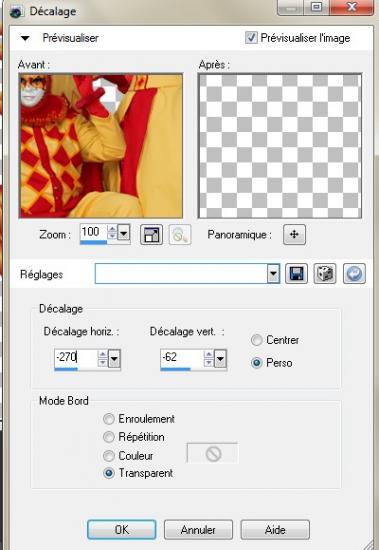The image size is (379, 550).
Task: Collapse the Prévisualiser preview section
Action: tap(25, 38)
